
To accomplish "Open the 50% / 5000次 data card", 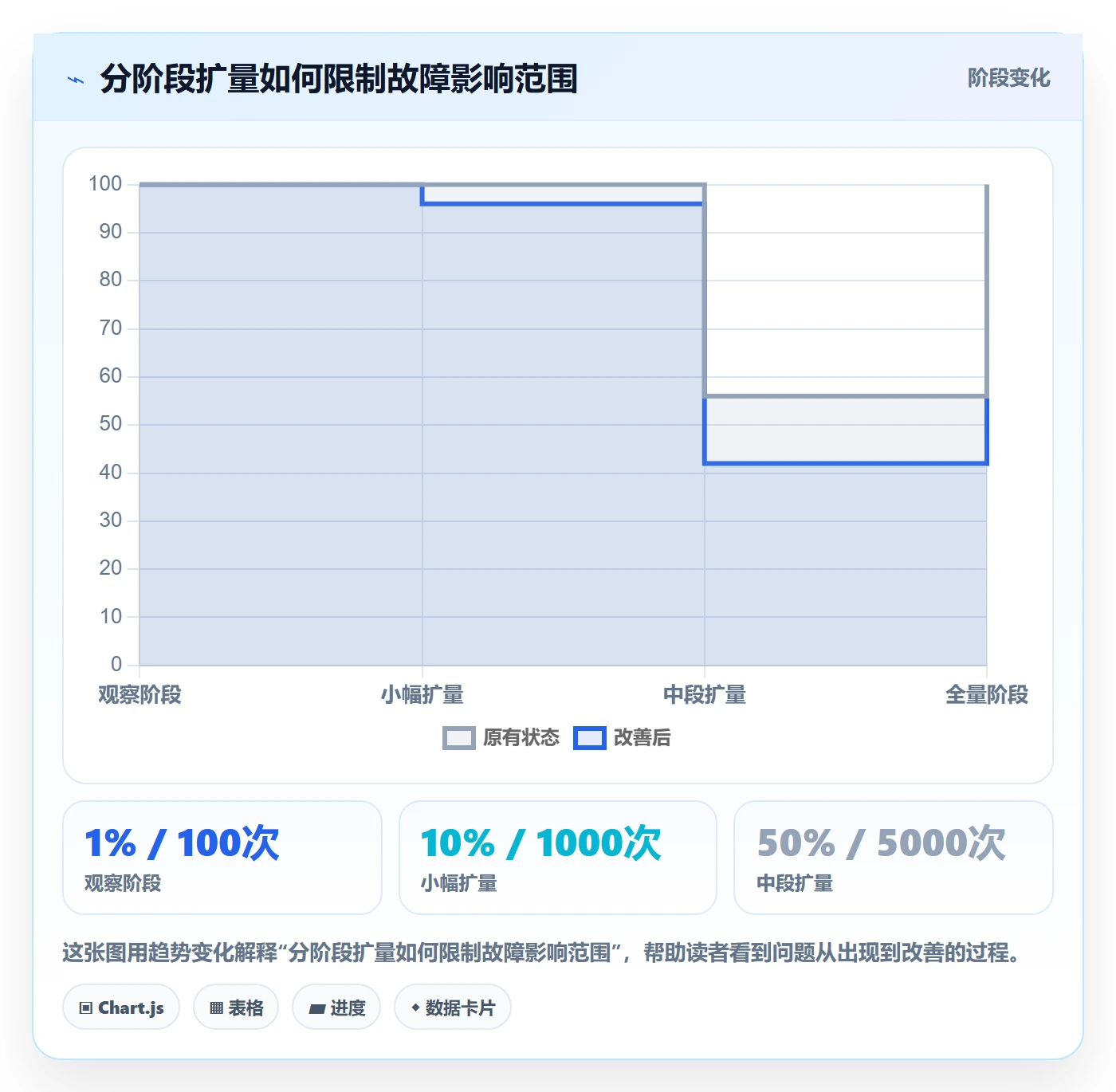I will tap(894, 858).
